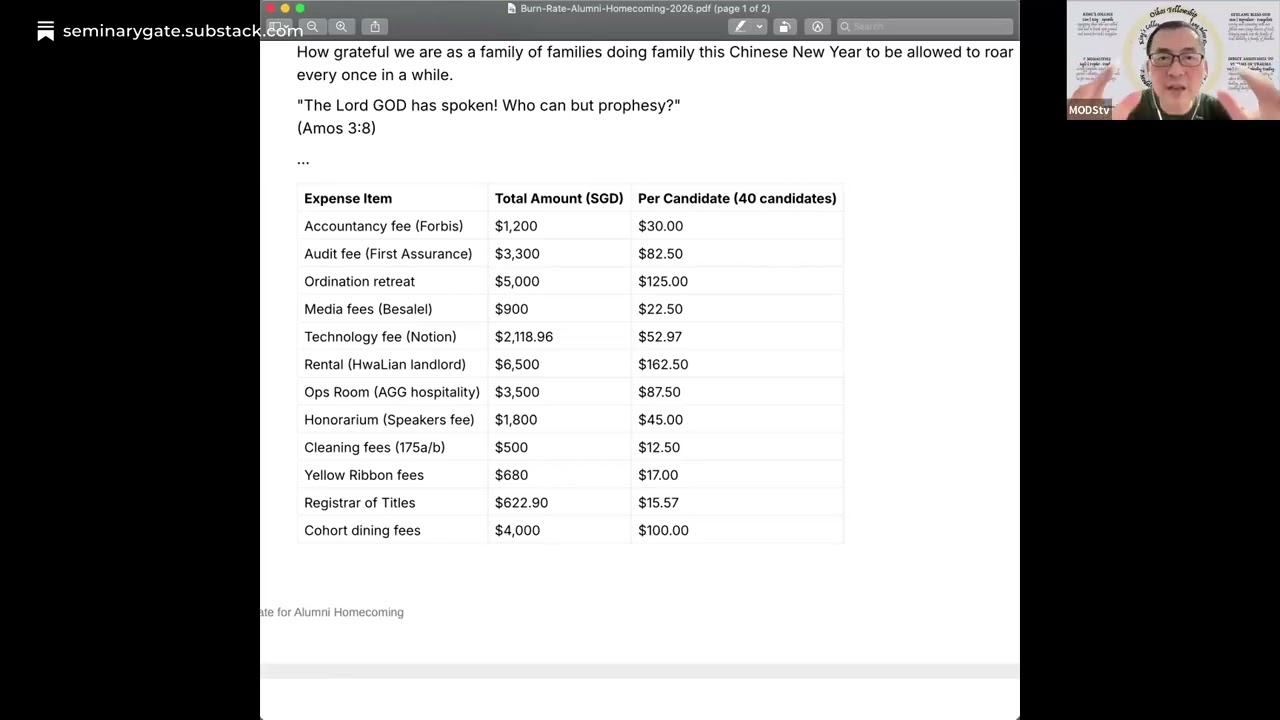1280x720 pixels.
Task: Click the Substack bookmark logo icon
Action: coord(45,31)
